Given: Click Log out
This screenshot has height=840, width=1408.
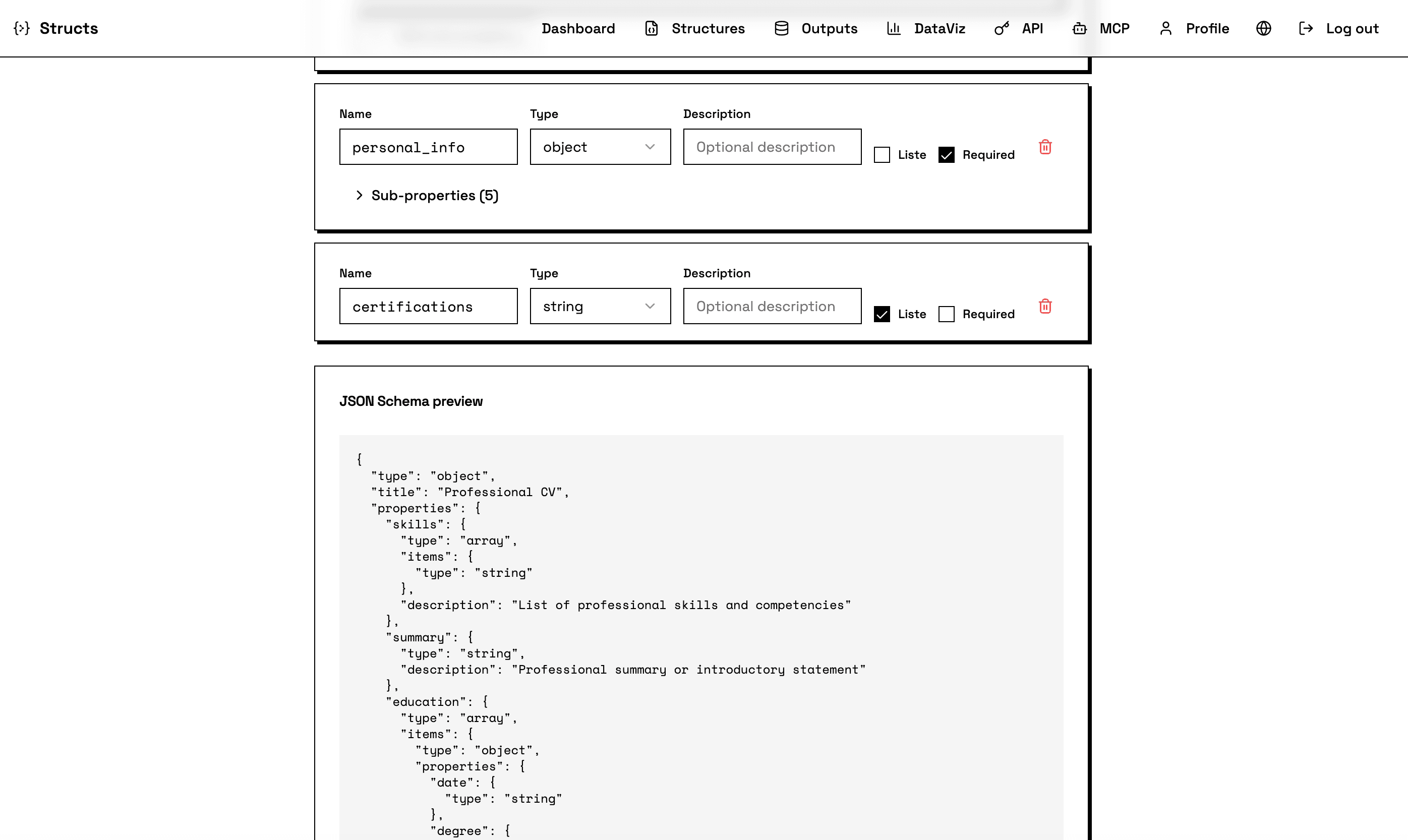Looking at the screenshot, I should click(1352, 28).
